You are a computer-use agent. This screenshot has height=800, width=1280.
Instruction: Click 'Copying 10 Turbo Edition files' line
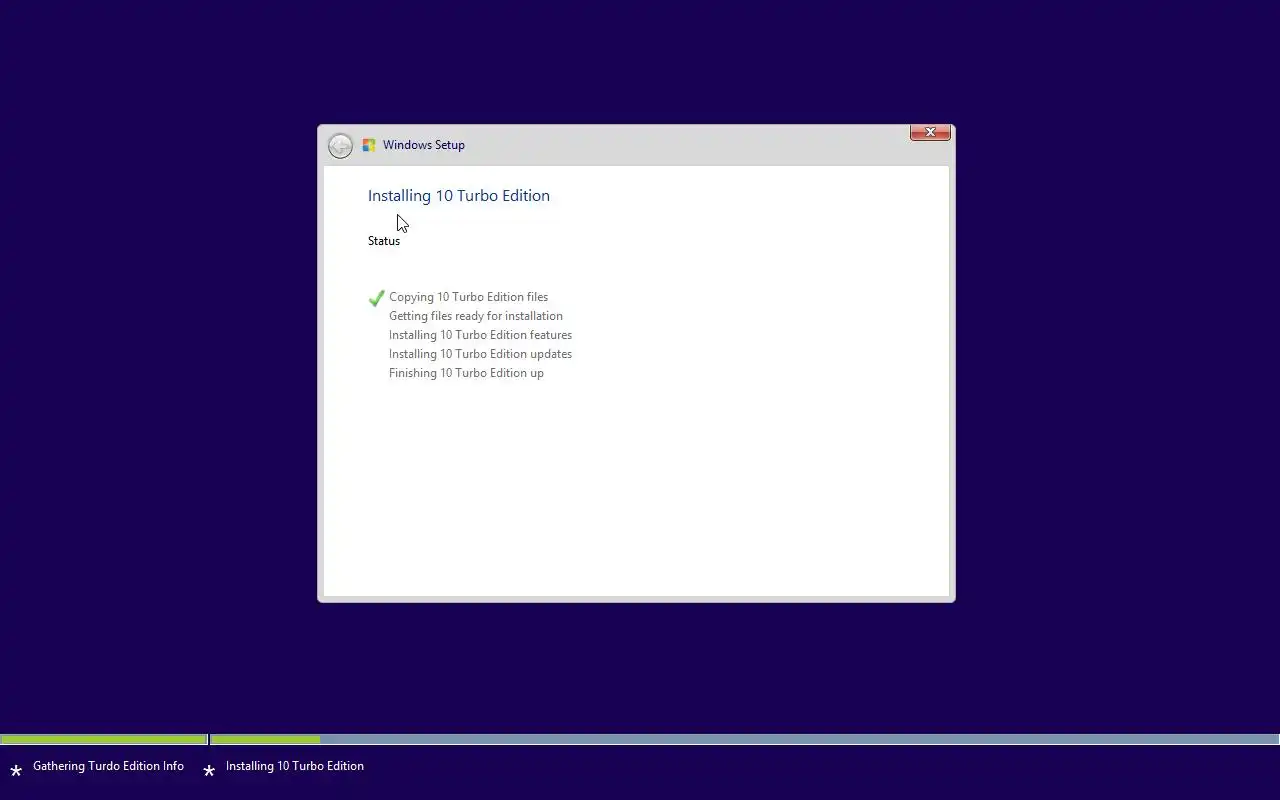click(468, 297)
